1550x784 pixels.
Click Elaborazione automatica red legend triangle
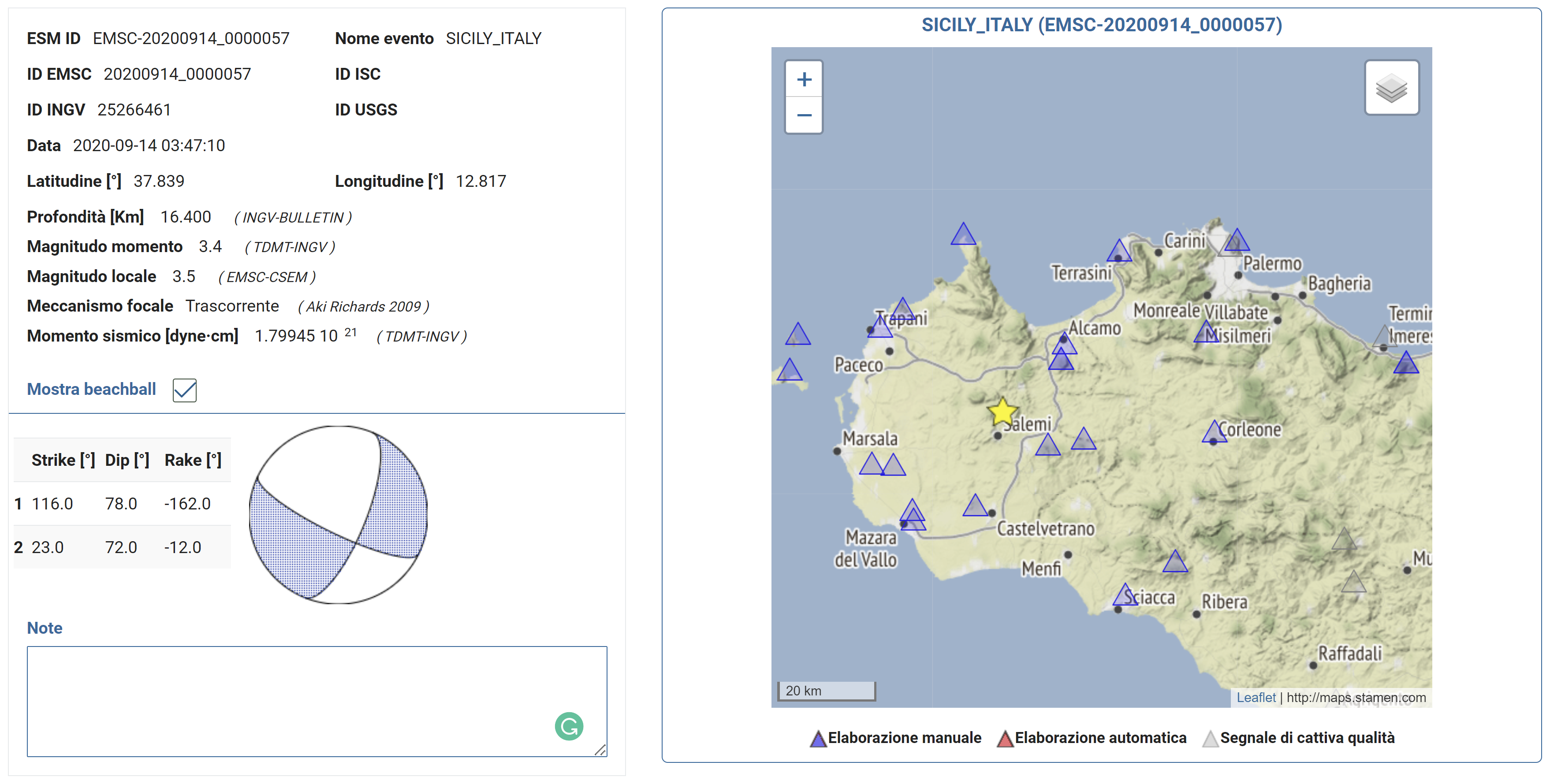coord(1005,739)
